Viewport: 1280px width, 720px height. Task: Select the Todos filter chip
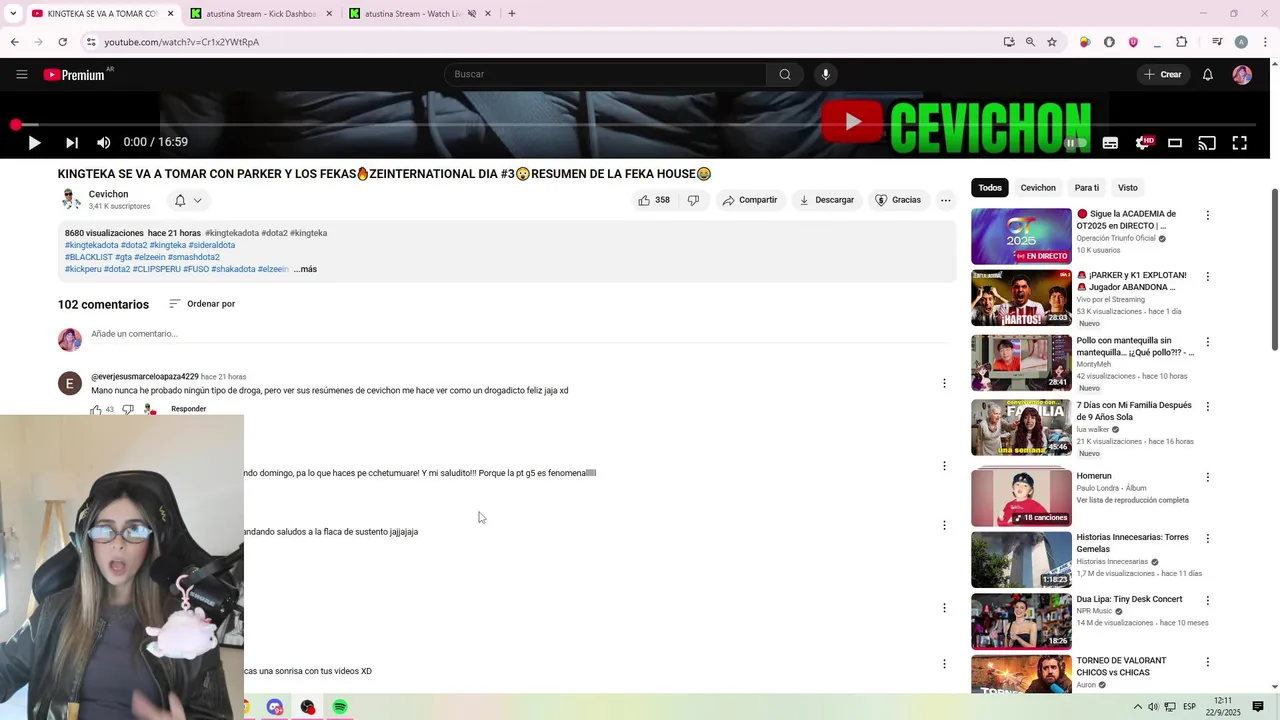point(990,188)
